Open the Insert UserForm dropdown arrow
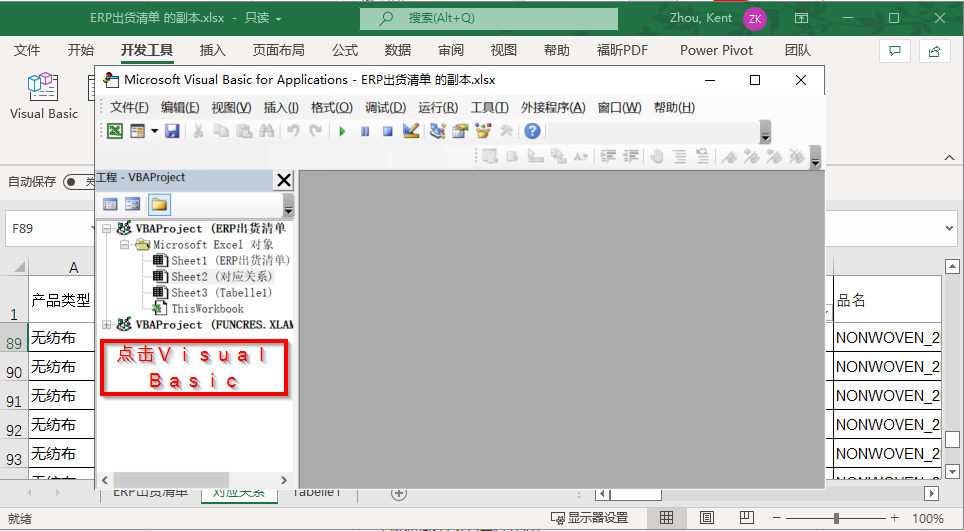 tap(154, 131)
